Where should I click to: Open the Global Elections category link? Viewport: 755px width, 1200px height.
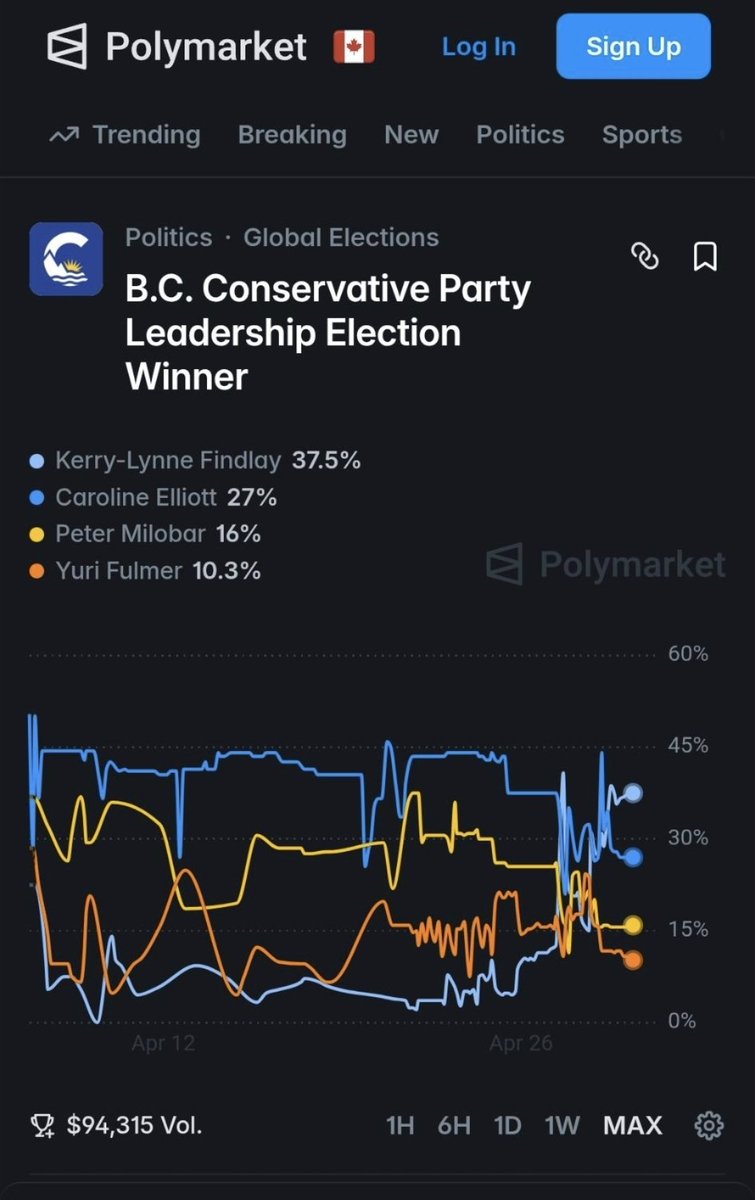(x=341, y=237)
